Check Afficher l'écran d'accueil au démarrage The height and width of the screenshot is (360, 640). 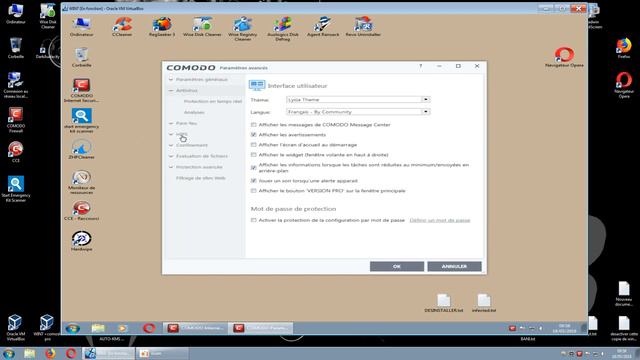click(253, 145)
